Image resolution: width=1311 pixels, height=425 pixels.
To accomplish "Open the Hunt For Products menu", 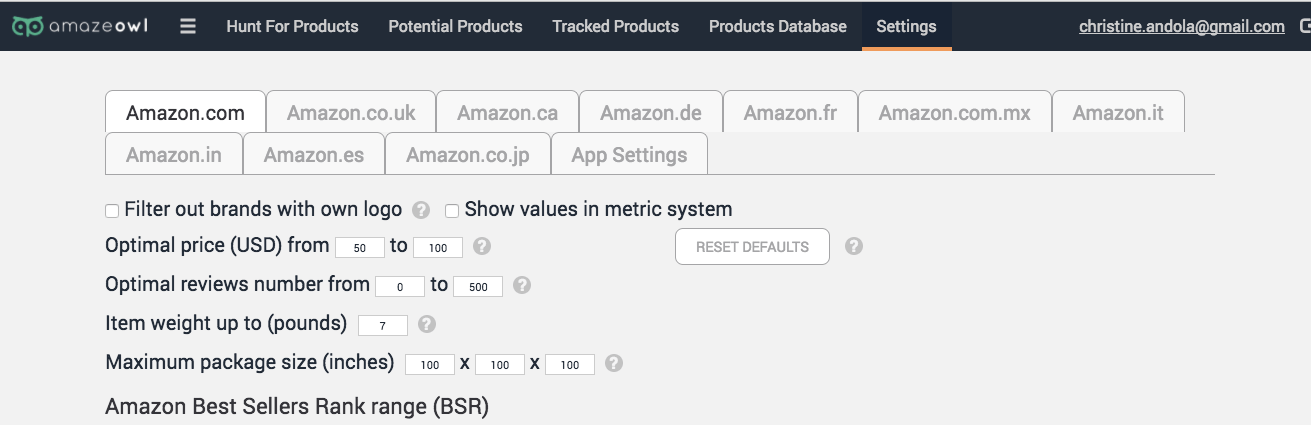I will point(292,26).
